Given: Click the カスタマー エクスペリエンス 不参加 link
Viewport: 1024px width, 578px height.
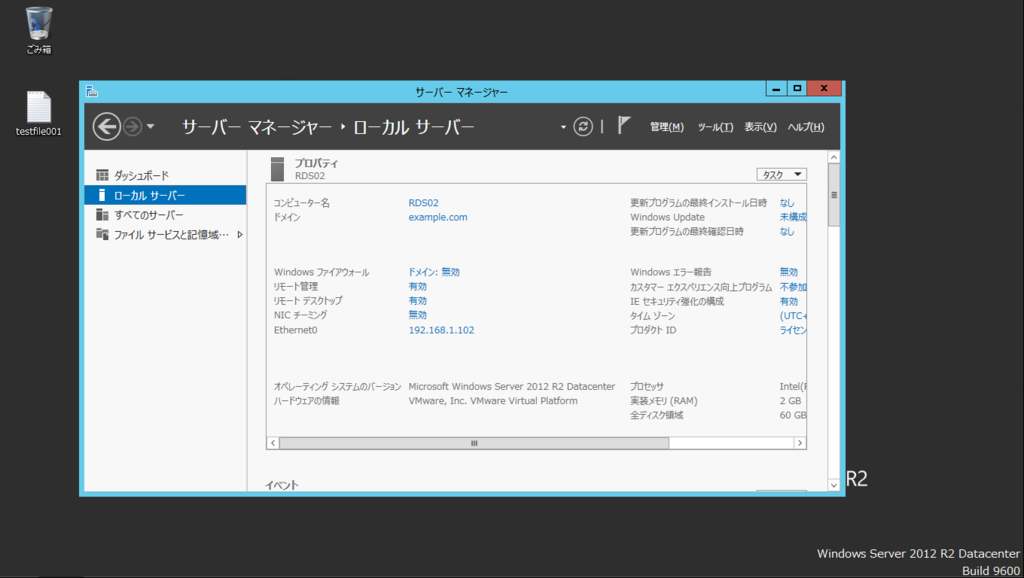Looking at the screenshot, I should click(793, 287).
